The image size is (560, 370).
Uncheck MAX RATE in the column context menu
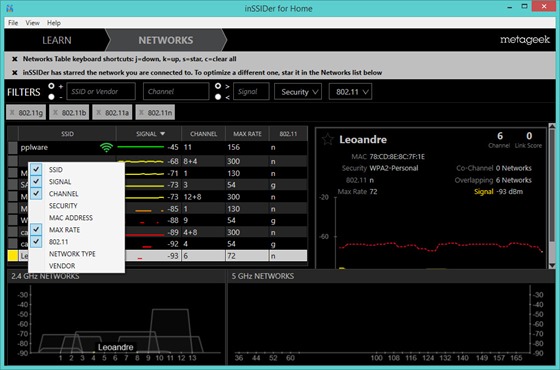[36, 230]
